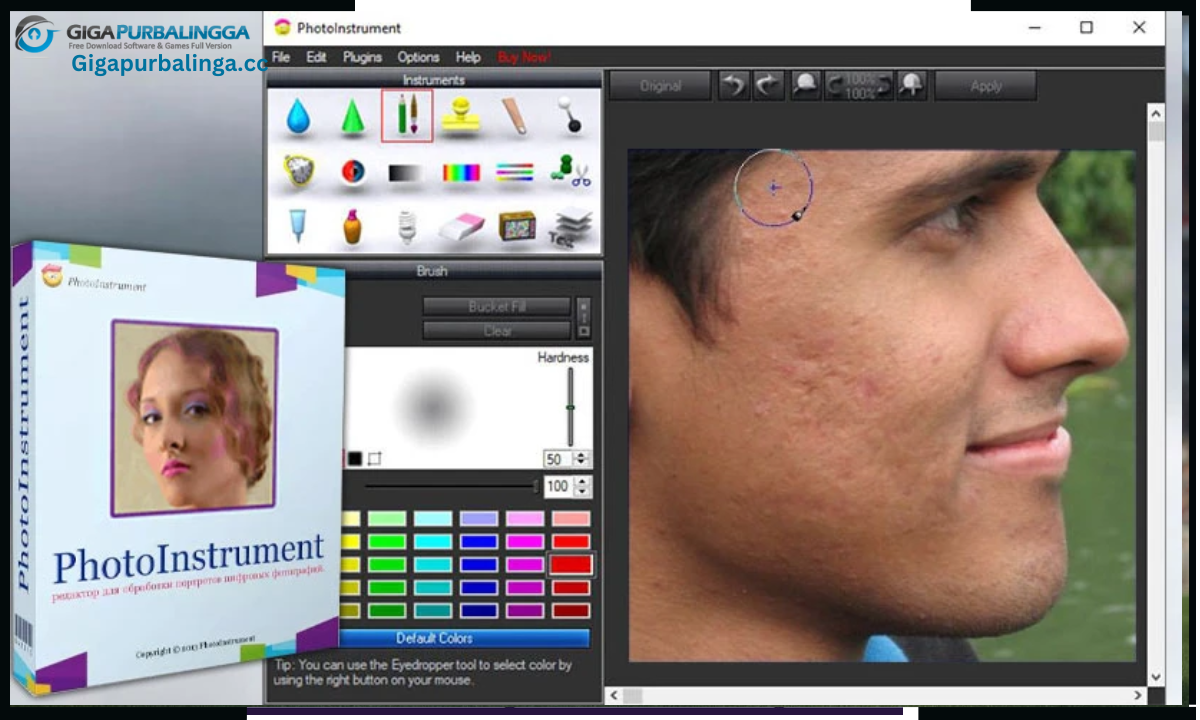Select the blue water drop Blur instrument
1200x720 pixels.
(298, 117)
